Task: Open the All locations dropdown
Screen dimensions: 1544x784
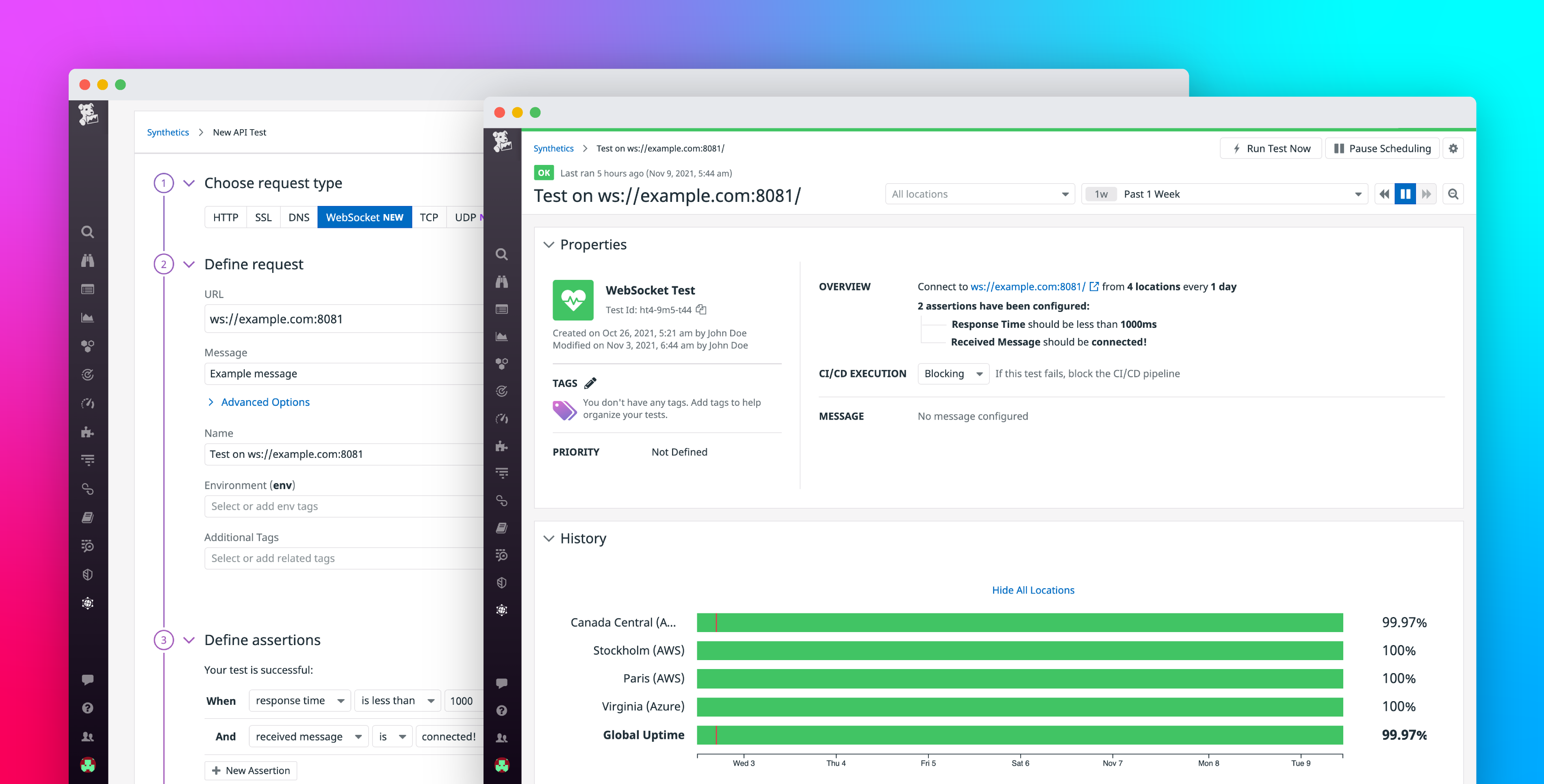Action: (x=979, y=194)
